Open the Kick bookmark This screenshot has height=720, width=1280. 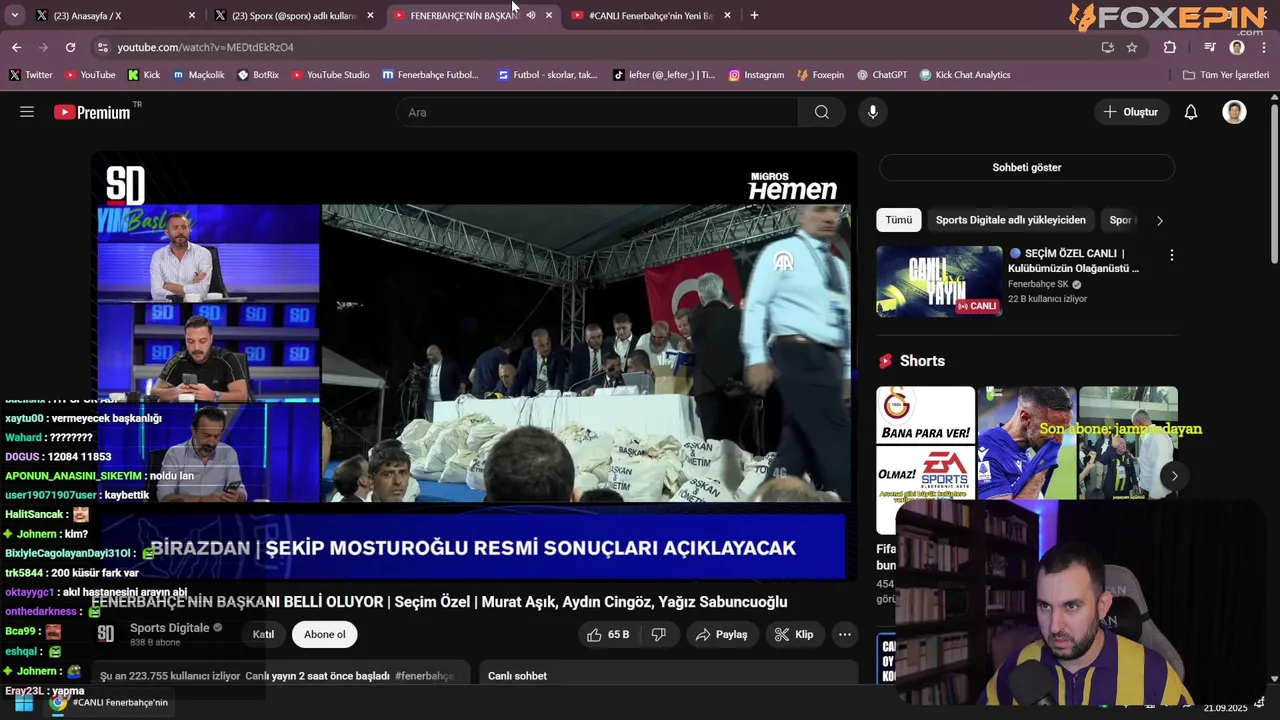click(143, 75)
